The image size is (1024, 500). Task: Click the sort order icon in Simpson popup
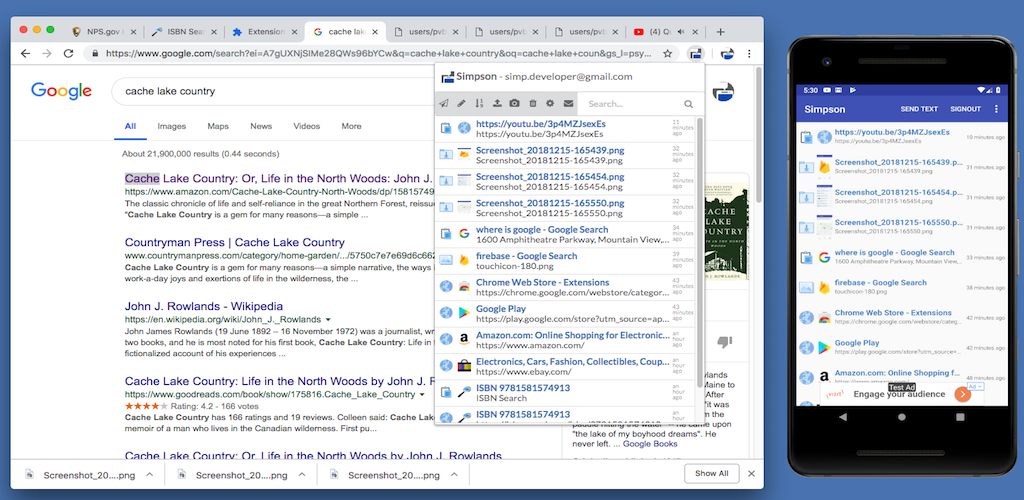tap(479, 103)
